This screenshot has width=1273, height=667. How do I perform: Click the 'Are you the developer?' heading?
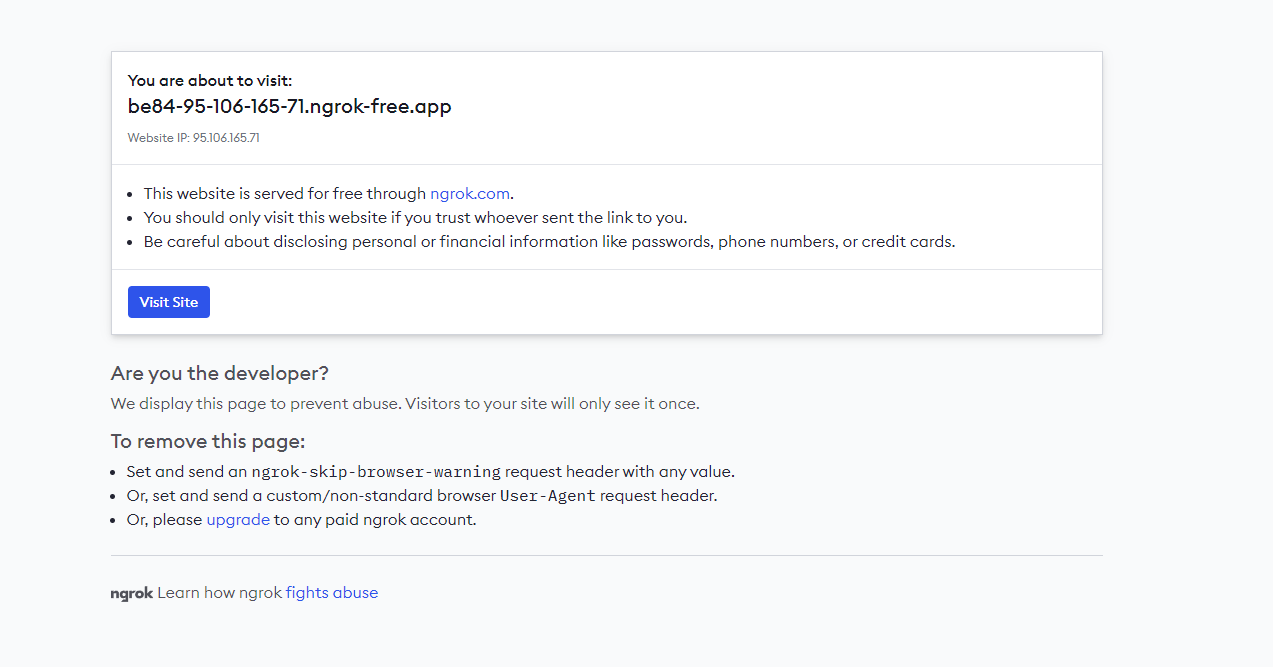[220, 374]
